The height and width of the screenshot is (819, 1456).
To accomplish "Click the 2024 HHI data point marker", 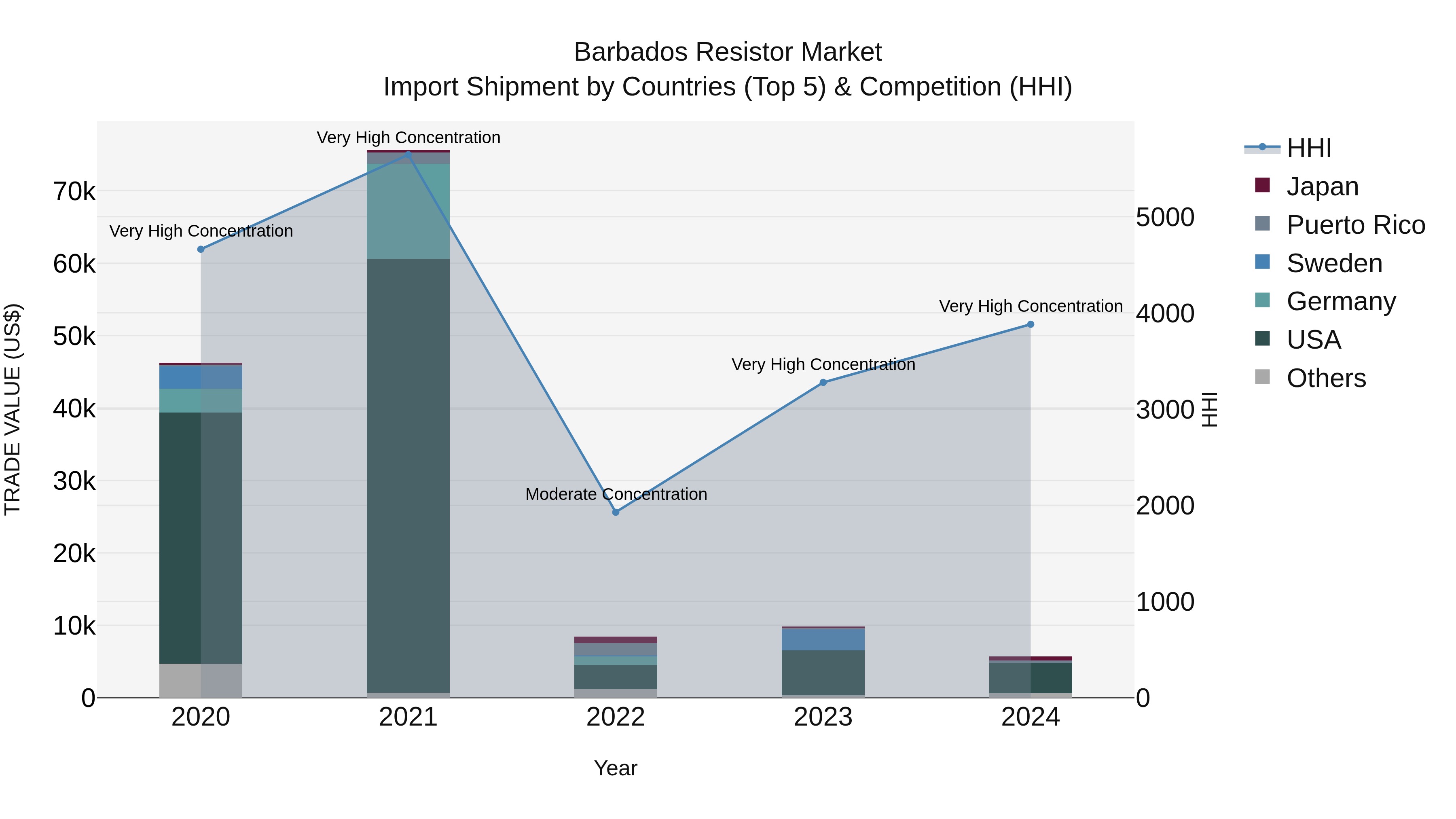I will tap(1031, 324).
